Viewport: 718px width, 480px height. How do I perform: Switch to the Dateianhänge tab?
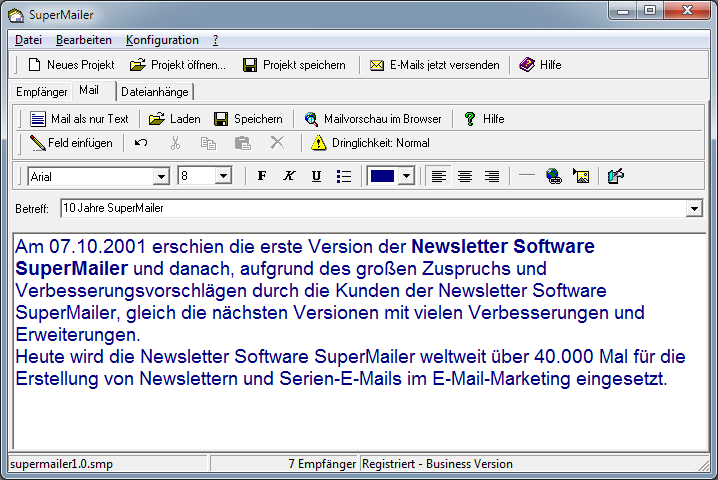click(x=155, y=92)
